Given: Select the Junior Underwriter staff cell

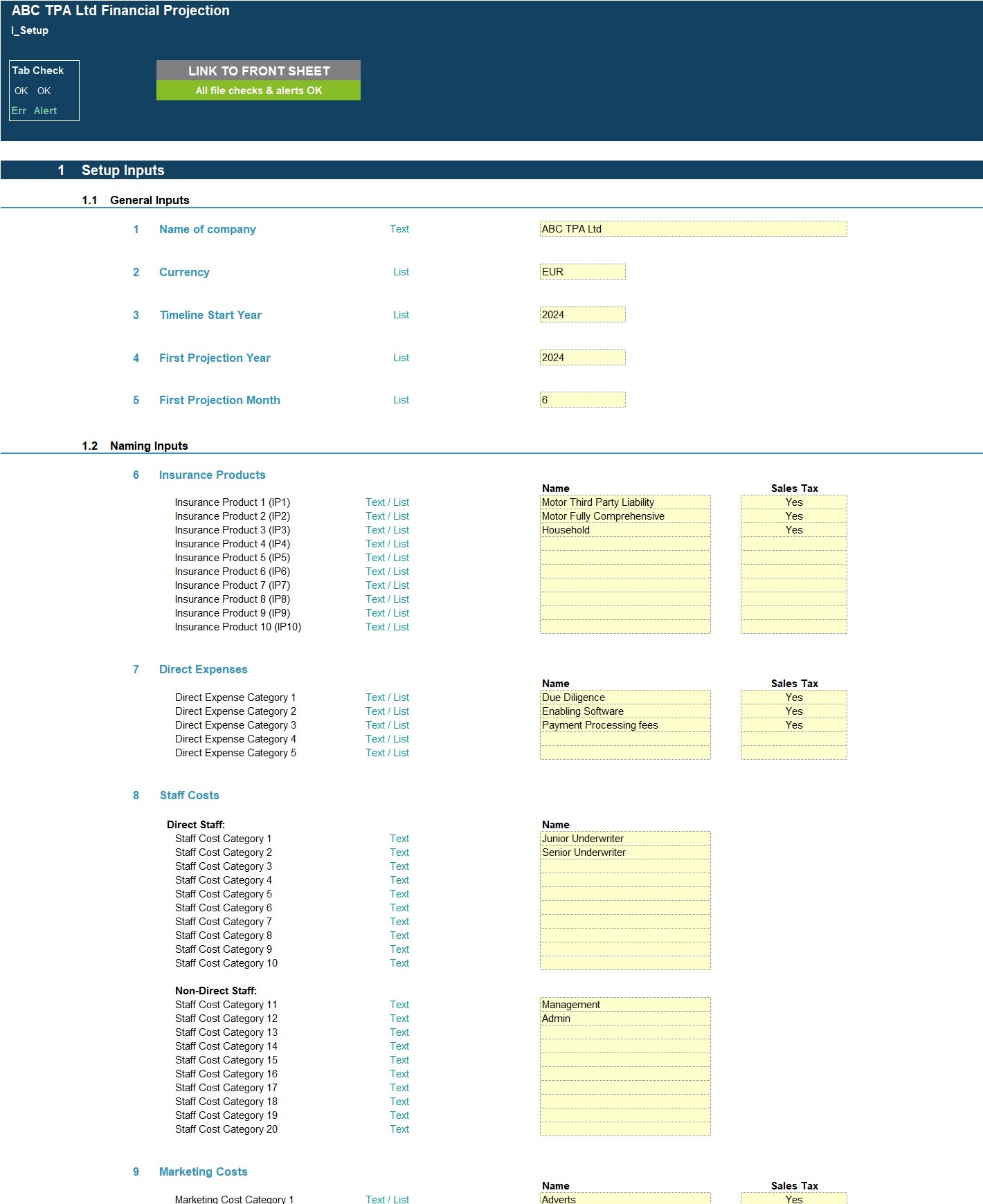Looking at the screenshot, I should click(x=625, y=839).
